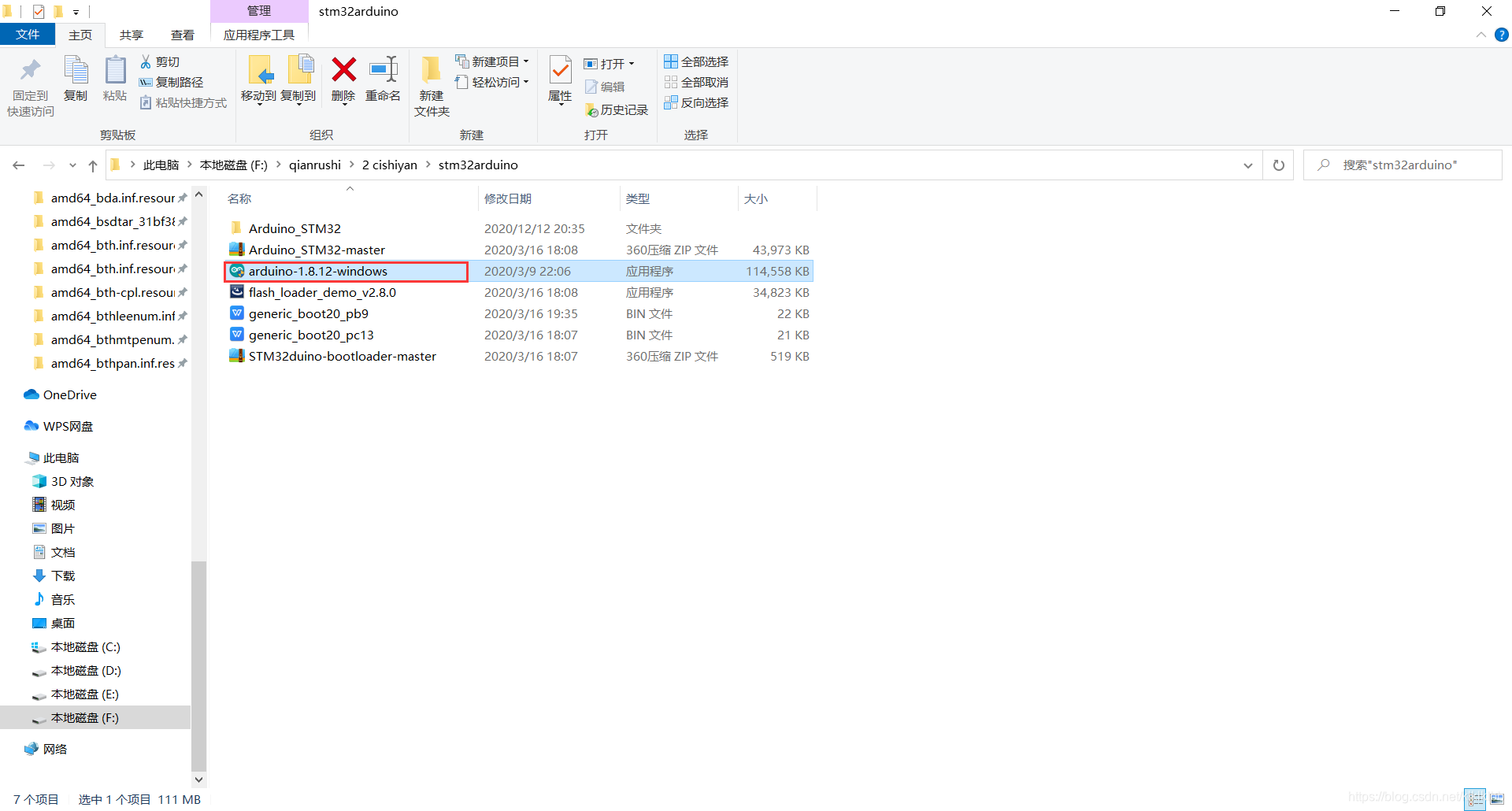Click the blue Help question mark icon
The image size is (1512, 811).
coord(1502,35)
